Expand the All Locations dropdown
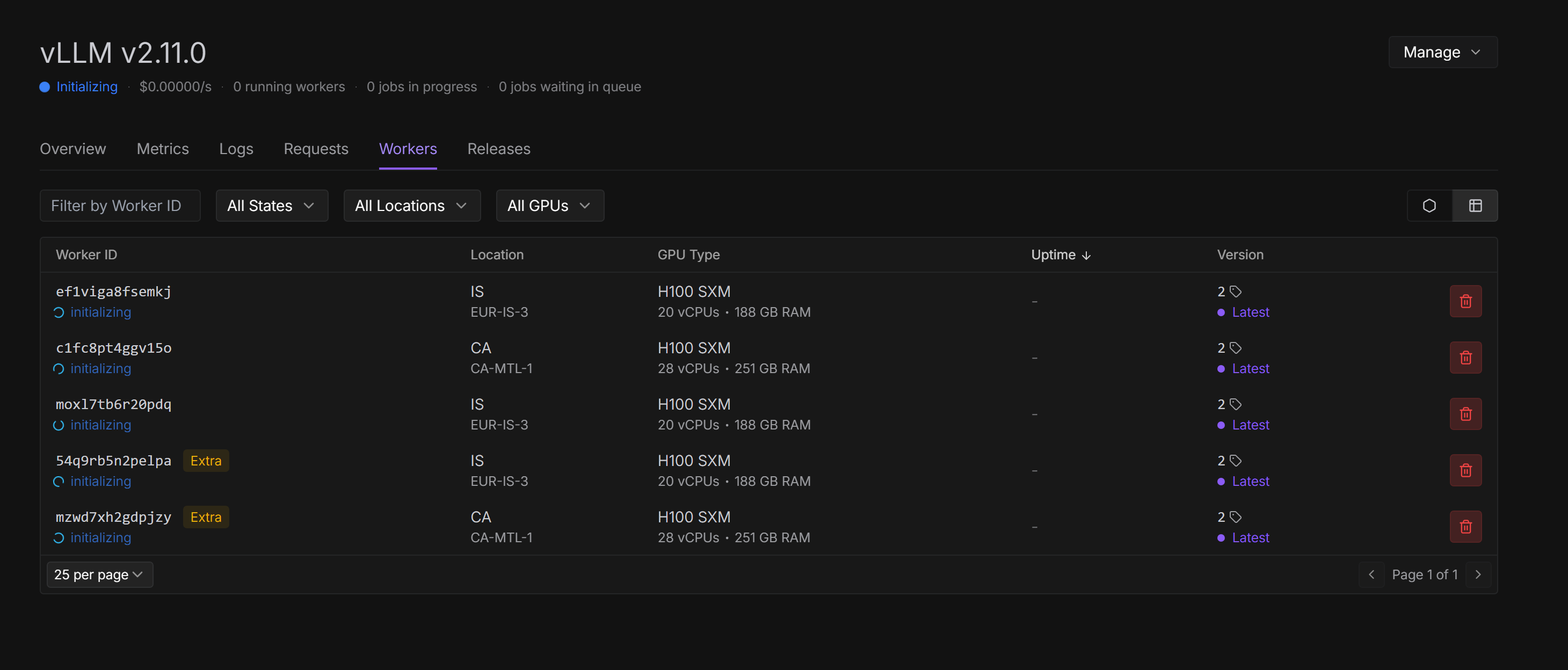Screen dimensions: 1568x670 [411, 206]
